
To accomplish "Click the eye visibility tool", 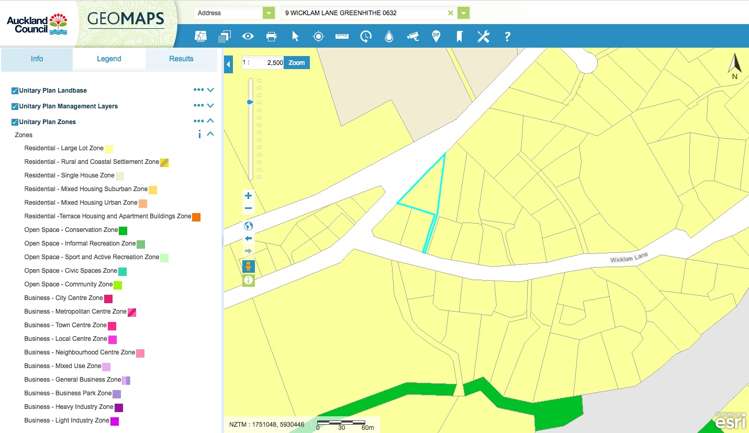I will [247, 36].
